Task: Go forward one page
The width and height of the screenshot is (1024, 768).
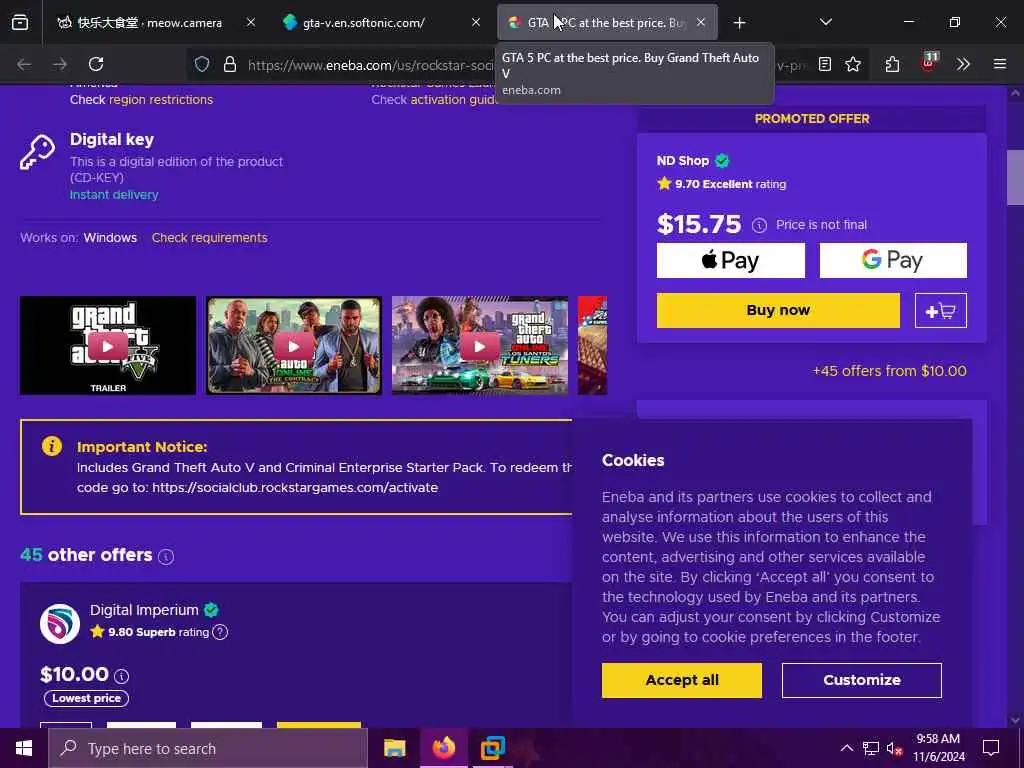Action: click(x=60, y=64)
